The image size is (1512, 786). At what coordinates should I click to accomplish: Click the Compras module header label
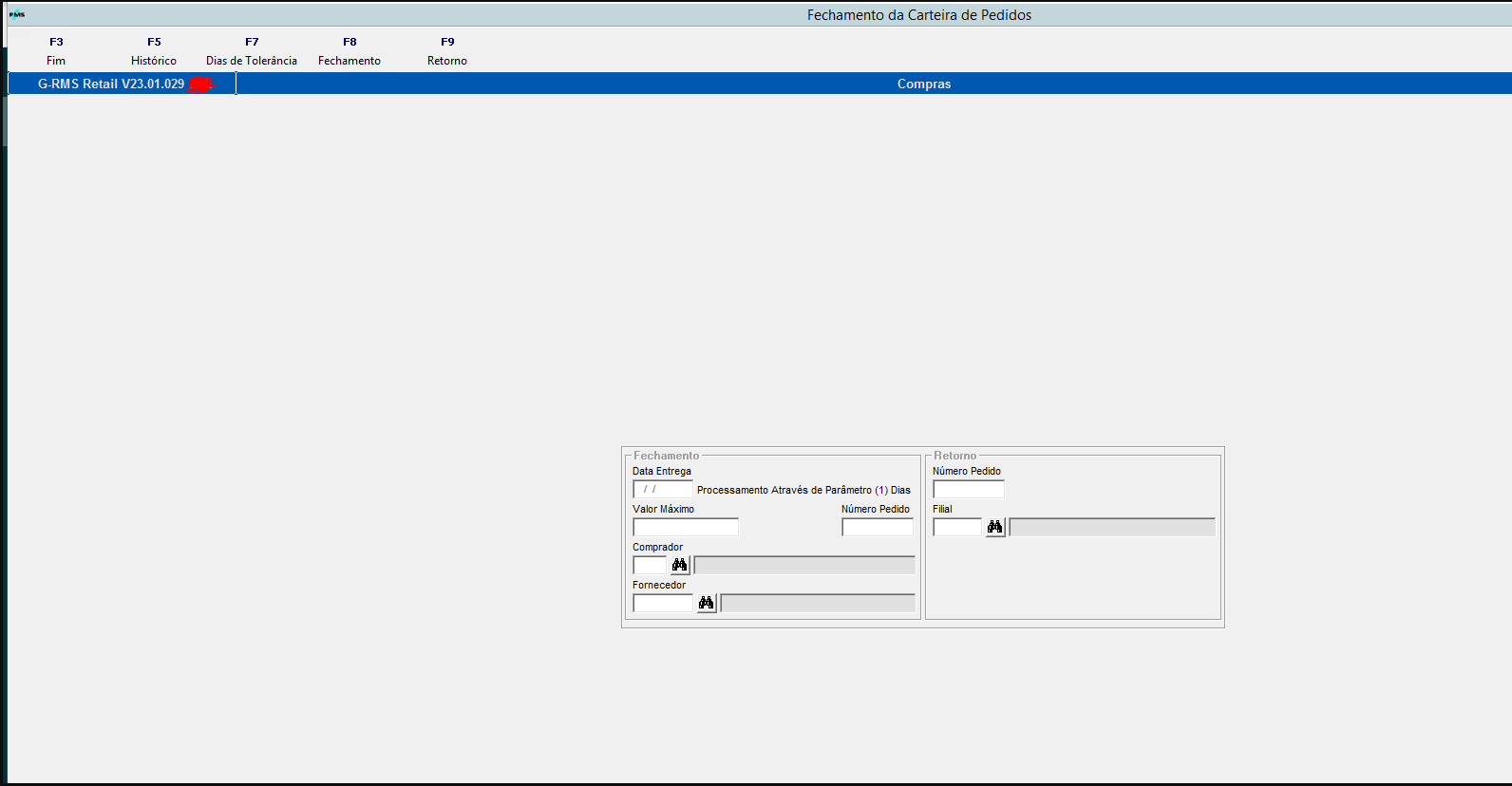924,84
